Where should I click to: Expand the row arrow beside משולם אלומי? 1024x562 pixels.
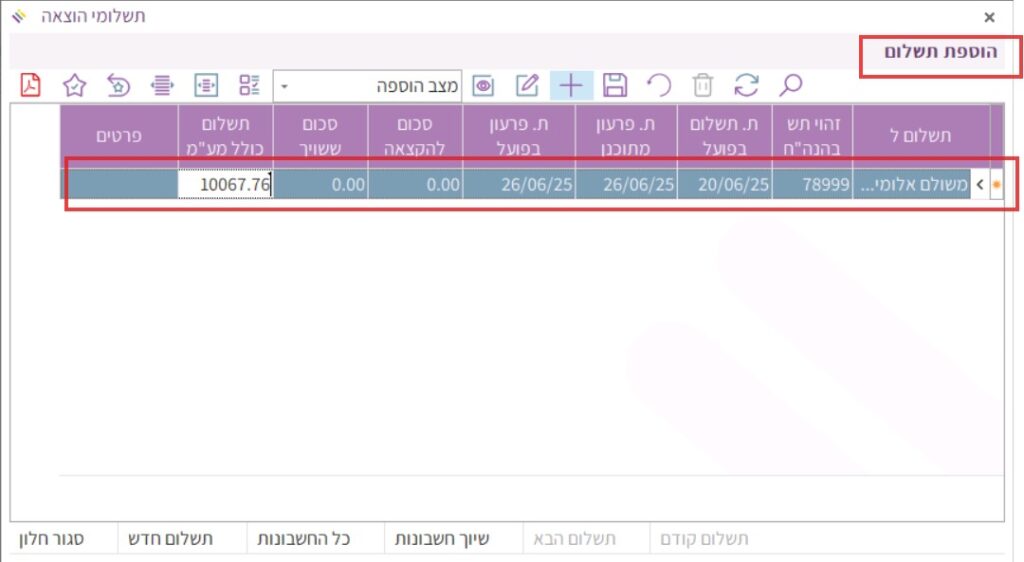979,185
